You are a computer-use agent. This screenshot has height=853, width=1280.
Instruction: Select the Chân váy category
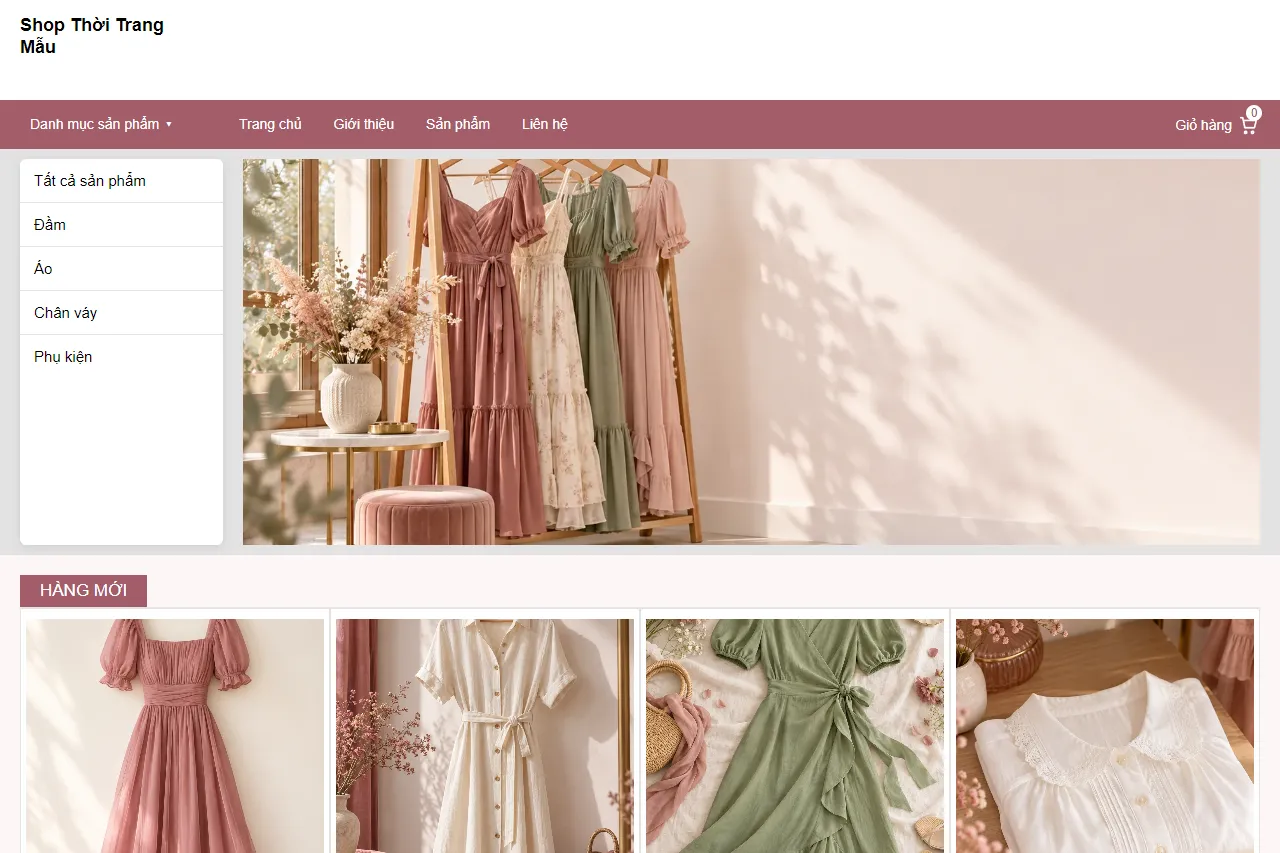121,313
